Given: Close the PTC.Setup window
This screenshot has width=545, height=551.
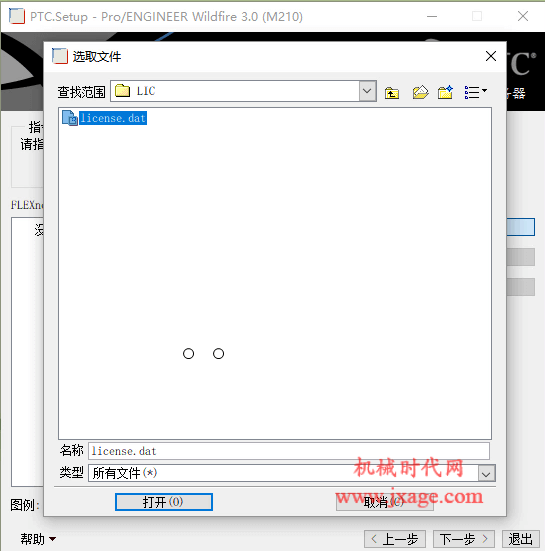Looking at the screenshot, I should [x=523, y=16].
